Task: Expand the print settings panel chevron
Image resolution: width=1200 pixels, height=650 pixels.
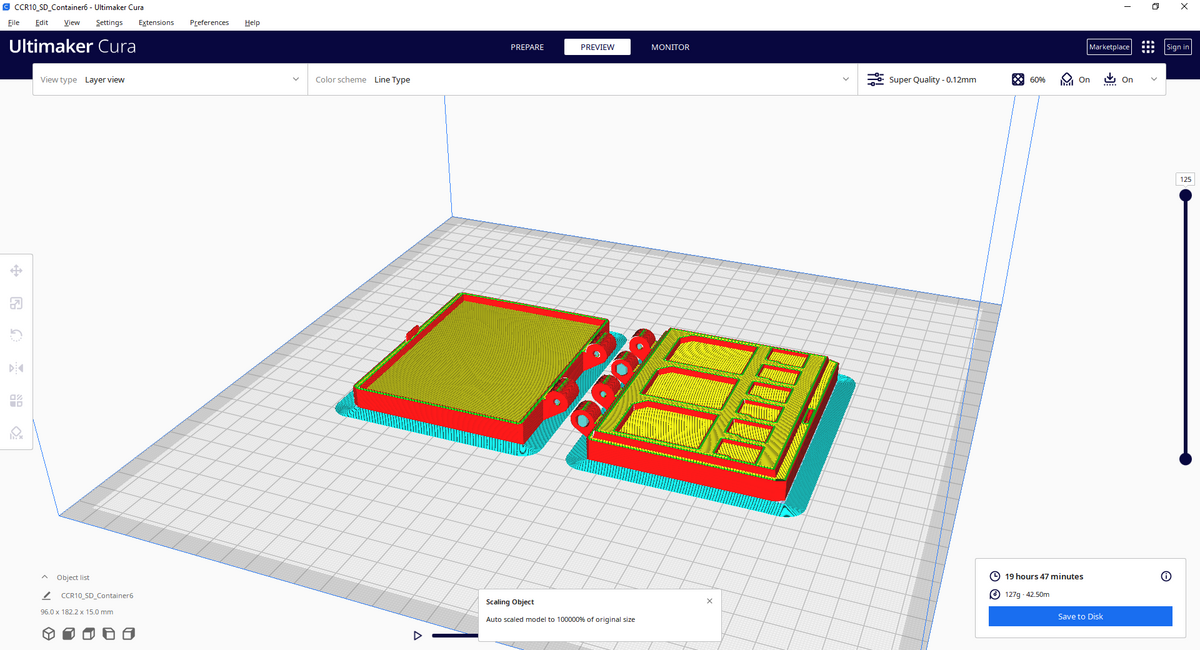Action: tap(1154, 80)
